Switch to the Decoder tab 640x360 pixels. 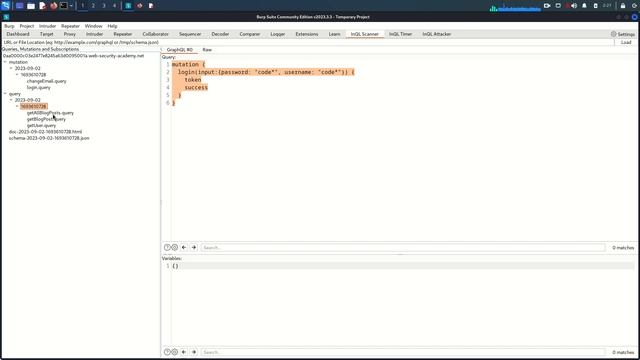[x=220, y=34]
